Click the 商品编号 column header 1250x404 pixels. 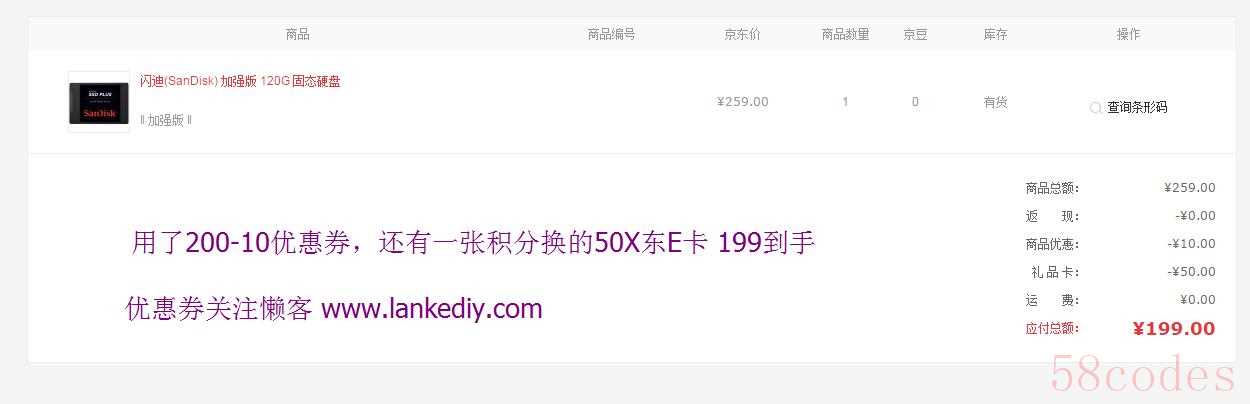pyautogui.click(x=611, y=34)
